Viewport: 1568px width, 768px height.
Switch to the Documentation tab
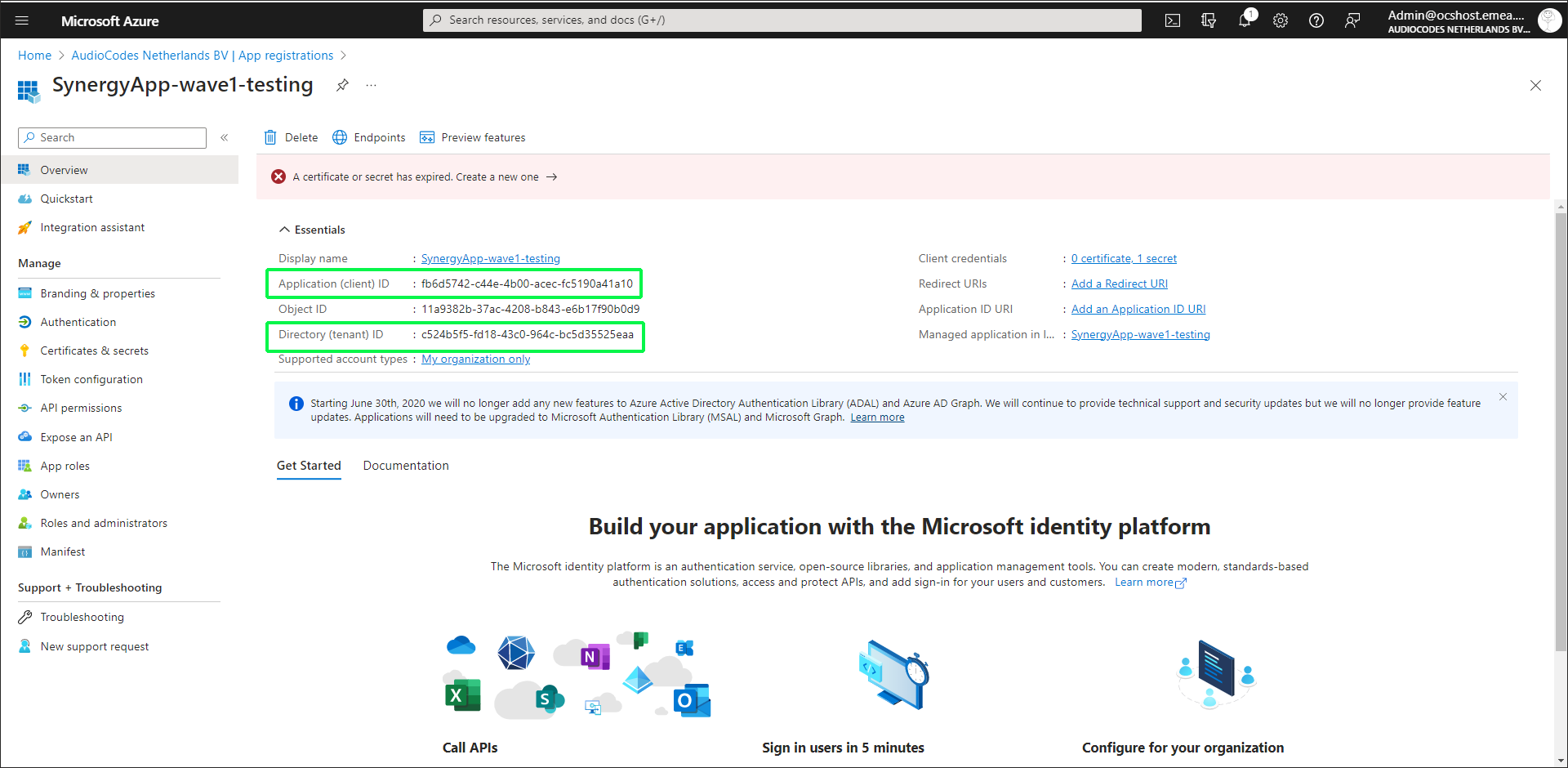[406, 466]
